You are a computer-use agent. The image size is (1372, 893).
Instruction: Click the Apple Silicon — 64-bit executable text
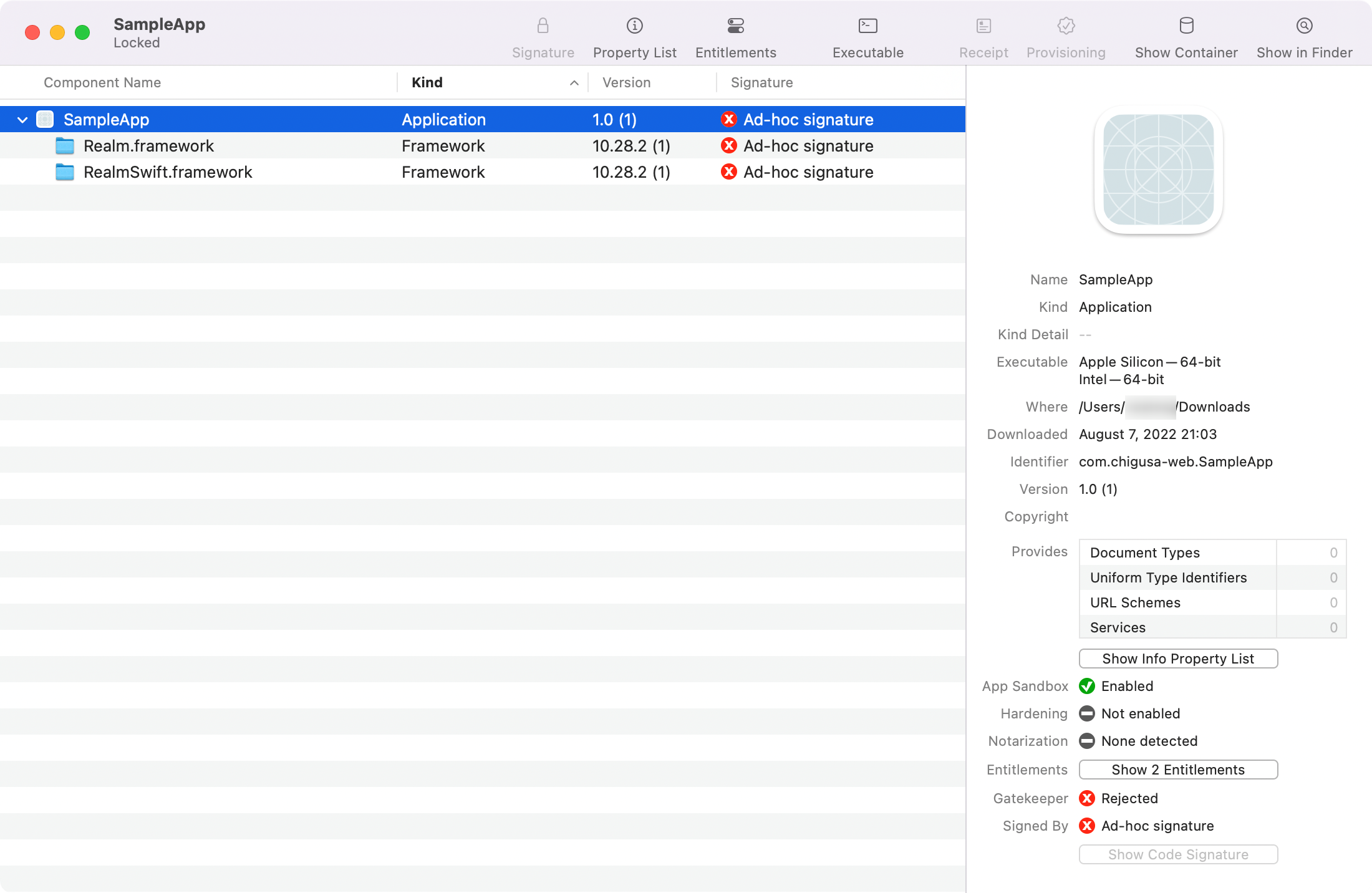(1149, 362)
